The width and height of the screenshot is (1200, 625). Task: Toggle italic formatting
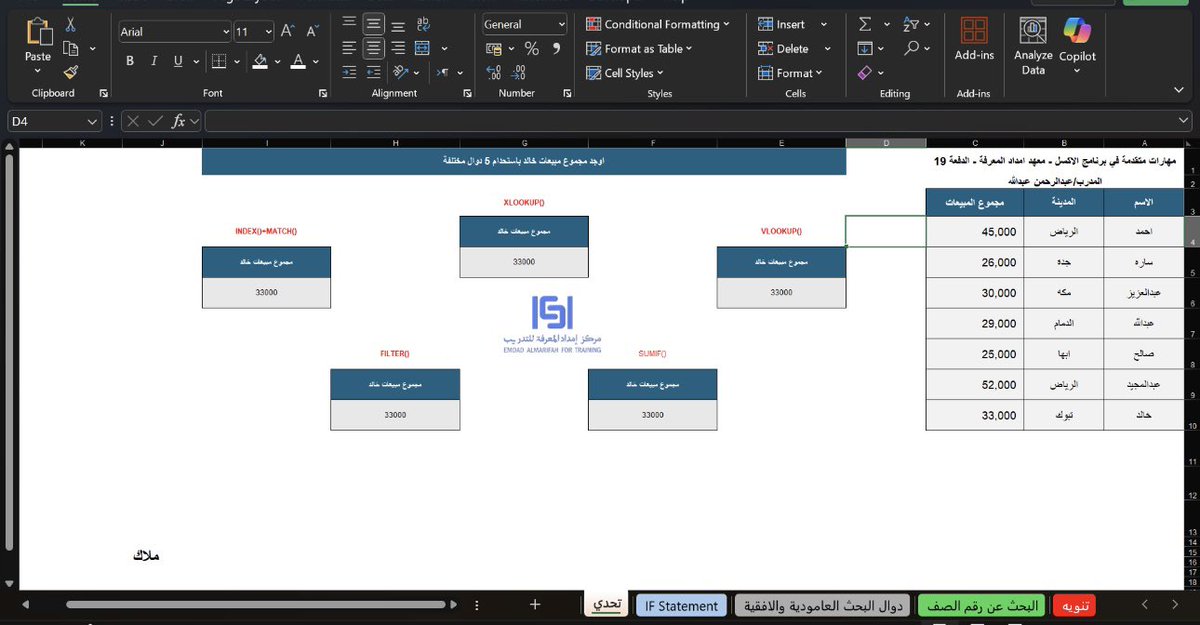click(154, 61)
